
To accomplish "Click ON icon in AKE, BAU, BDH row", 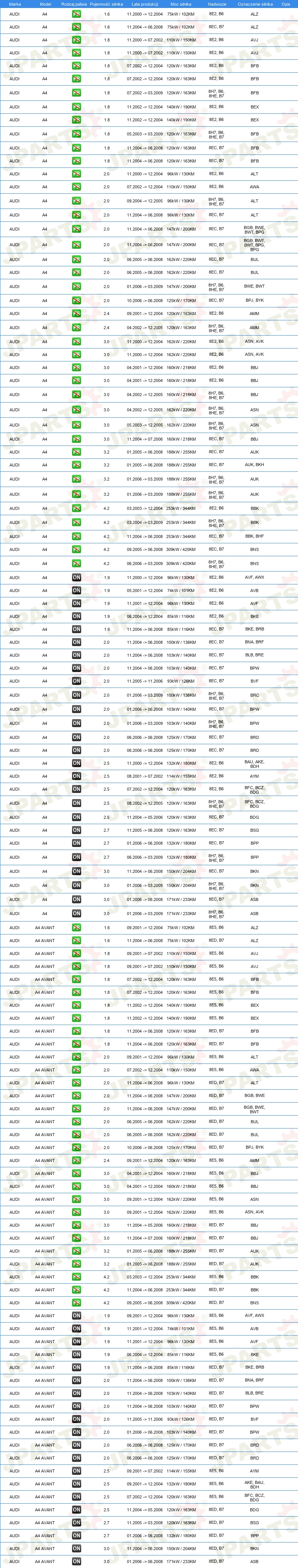I will point(76,1484).
